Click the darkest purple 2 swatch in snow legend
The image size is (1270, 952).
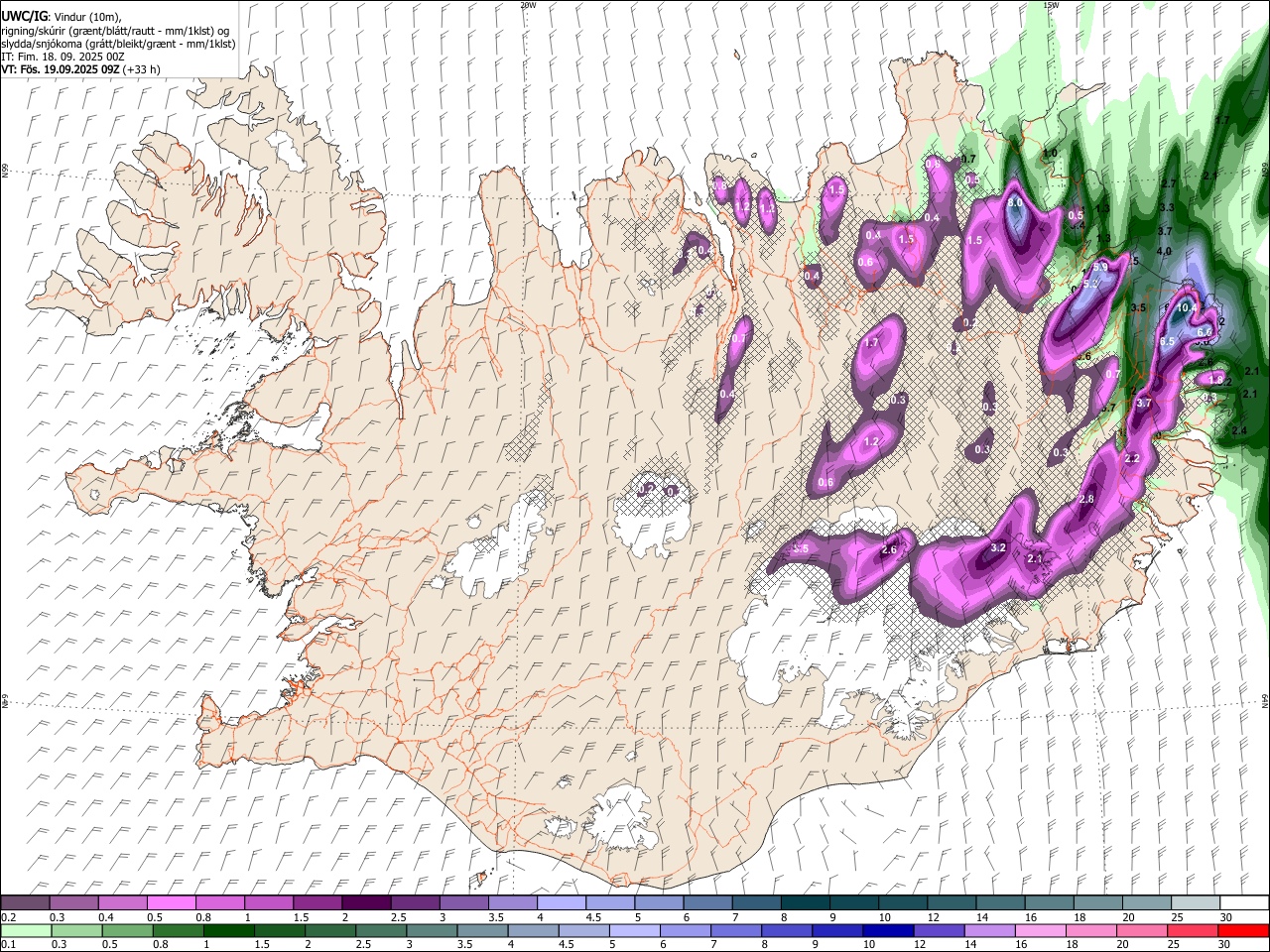click(365, 903)
